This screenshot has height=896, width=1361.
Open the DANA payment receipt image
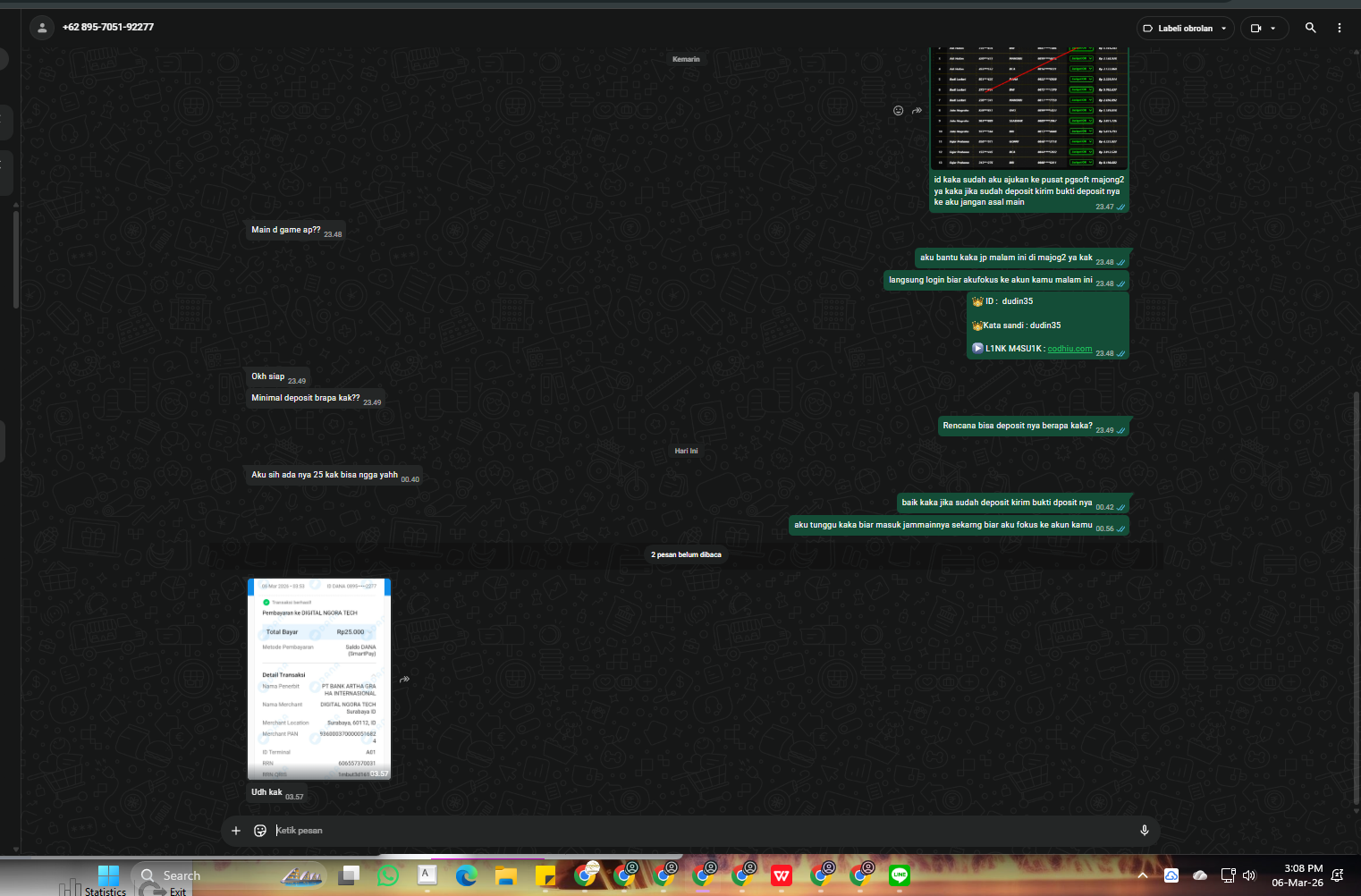(319, 679)
